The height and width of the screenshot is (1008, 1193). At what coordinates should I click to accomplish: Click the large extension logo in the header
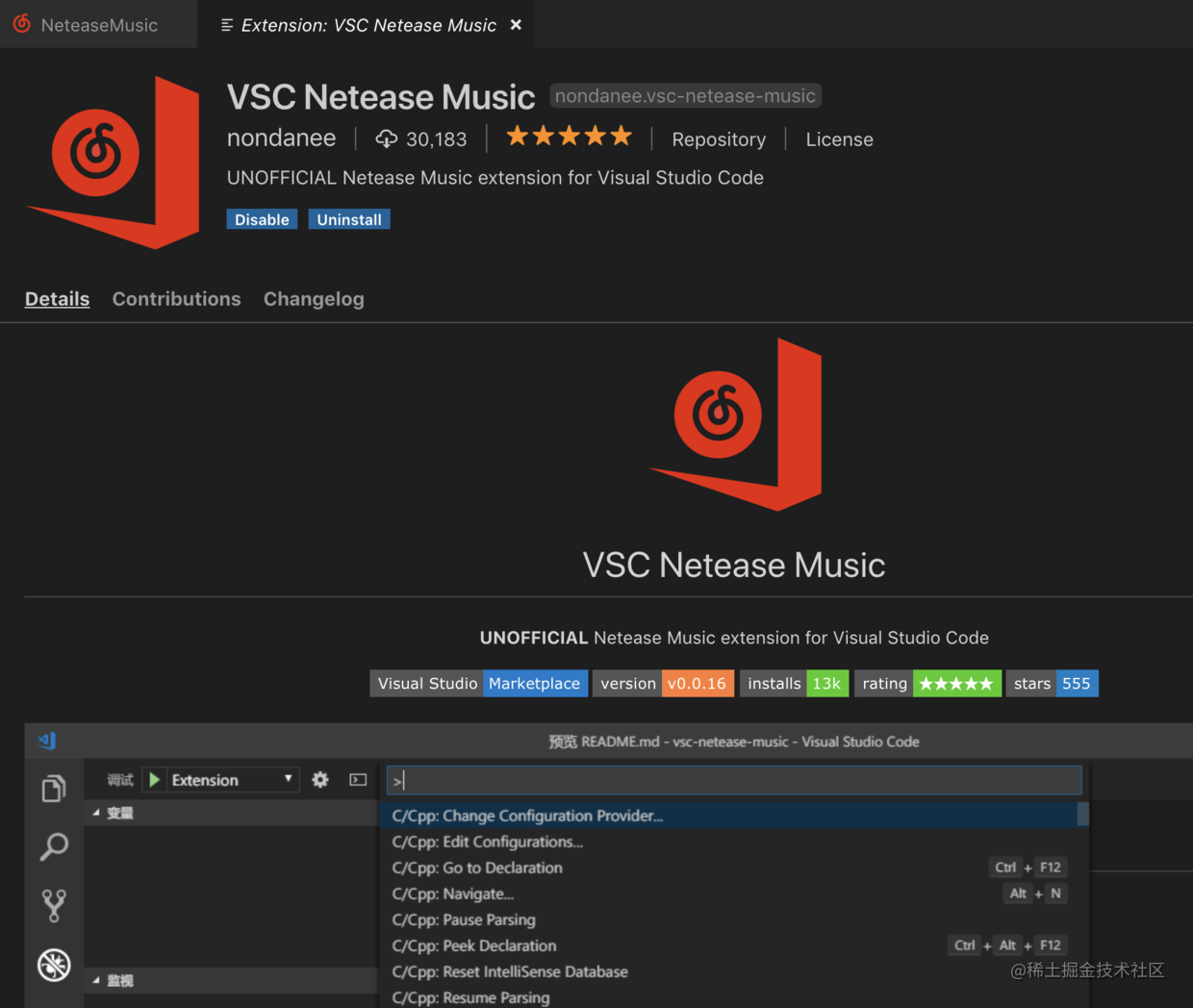coord(113,163)
